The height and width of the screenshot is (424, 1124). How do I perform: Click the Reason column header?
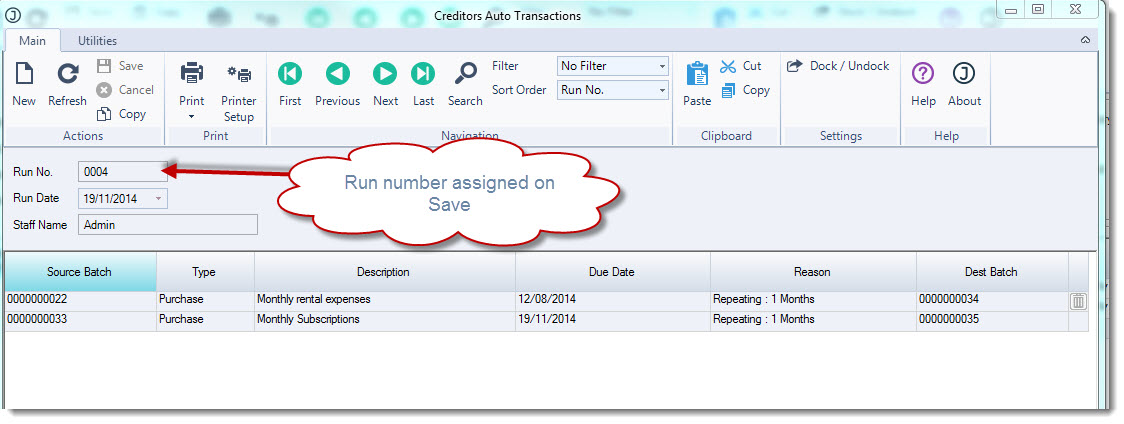(x=813, y=272)
